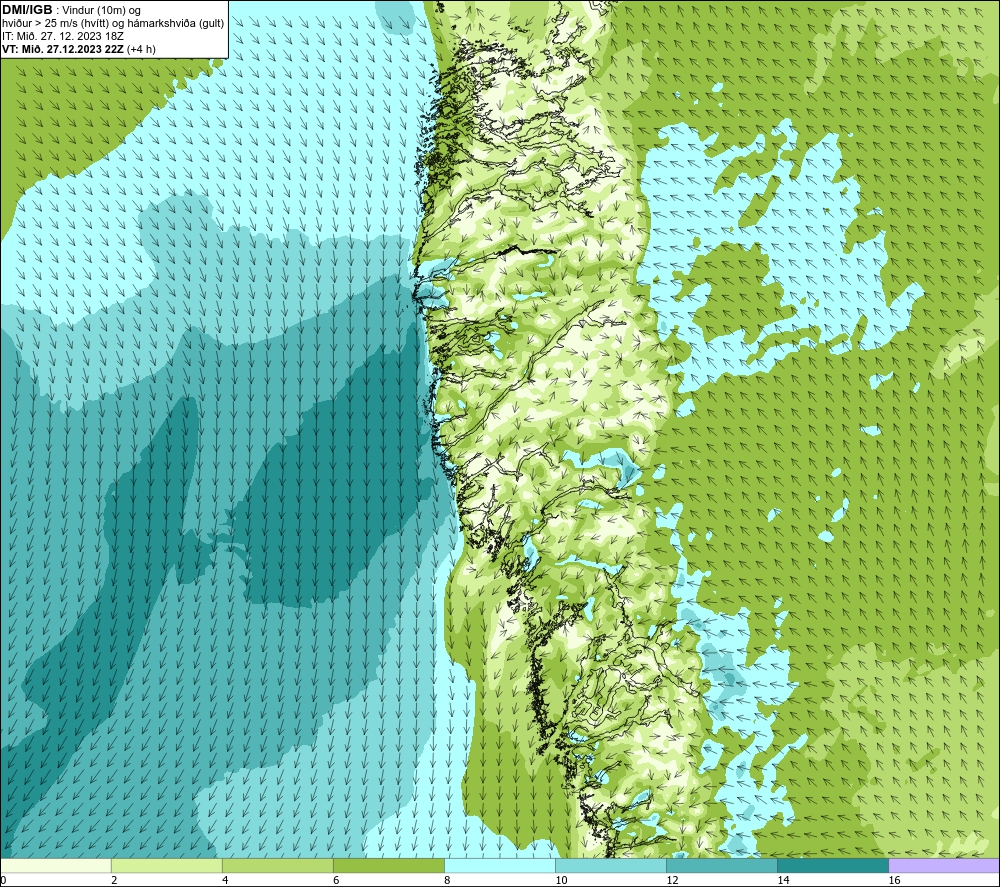
Task: Click the DMI/IGB title text
Action: [27, 10]
